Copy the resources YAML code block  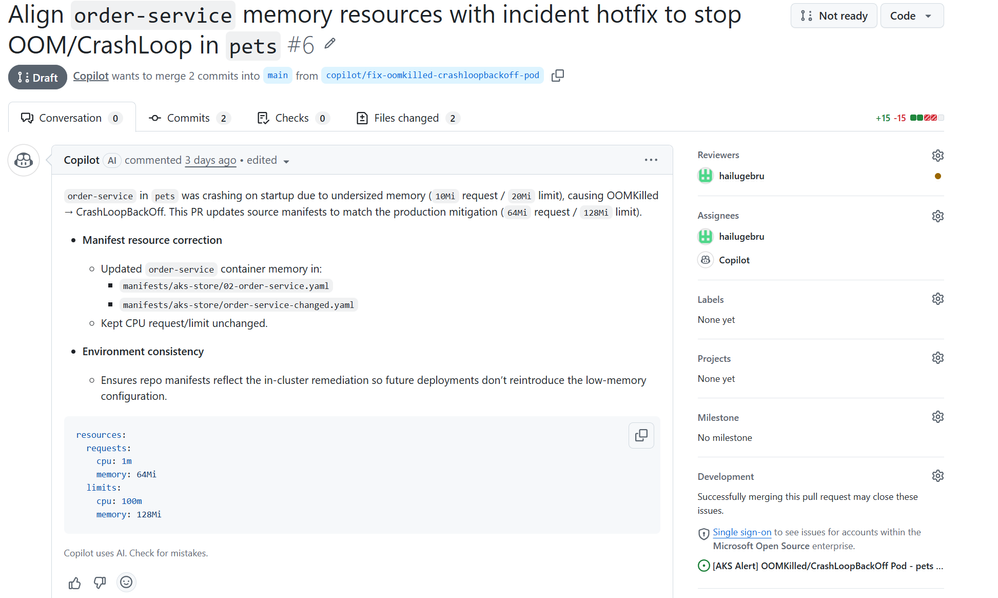point(641,435)
